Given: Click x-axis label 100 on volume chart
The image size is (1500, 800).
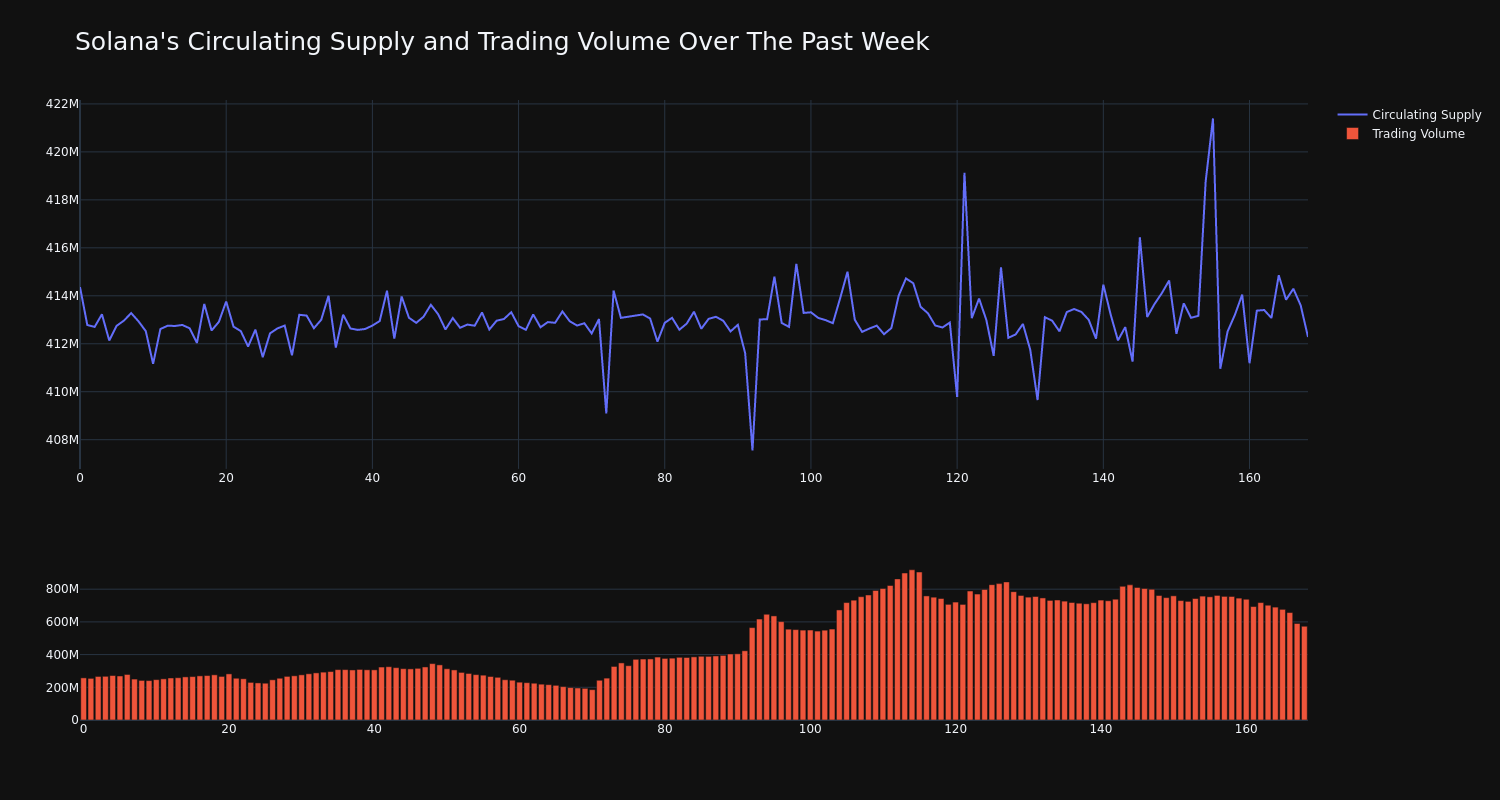Looking at the screenshot, I should point(810,729).
